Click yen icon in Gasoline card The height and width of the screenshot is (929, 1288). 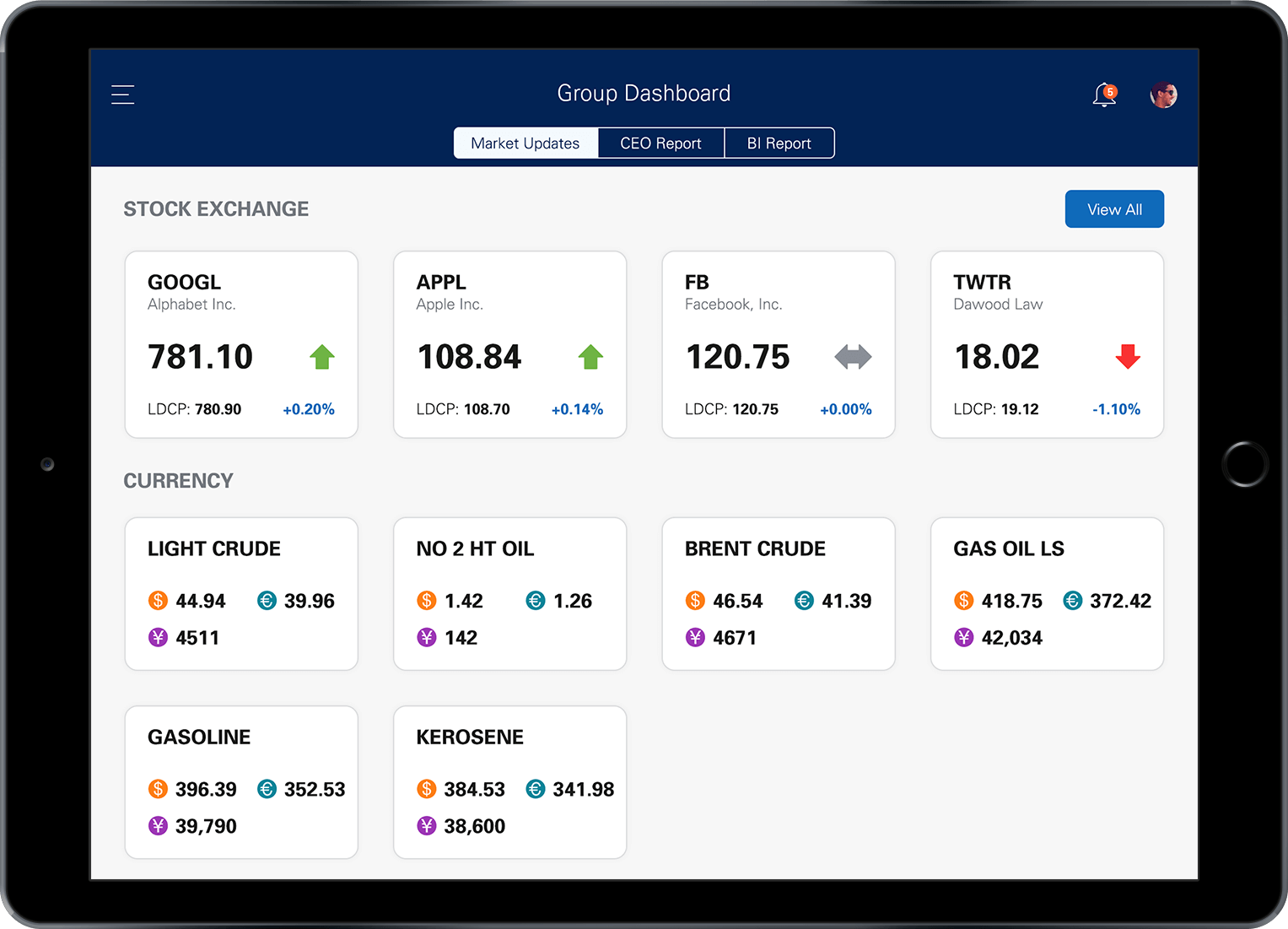coord(158,825)
